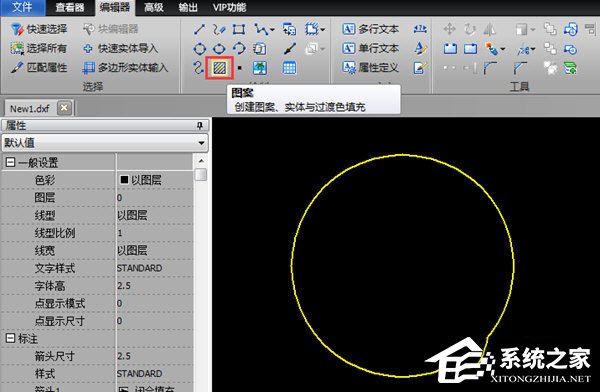Click Polygon Entity Input 多边形实体输入
The image size is (600, 392).
point(125,67)
